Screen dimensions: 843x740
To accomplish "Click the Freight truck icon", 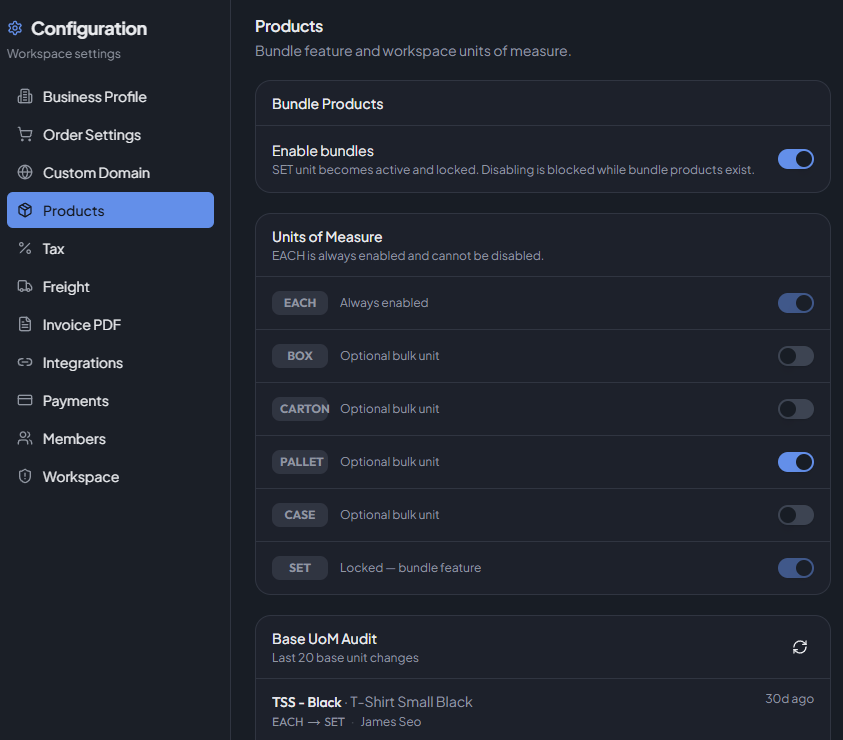I will coord(25,286).
